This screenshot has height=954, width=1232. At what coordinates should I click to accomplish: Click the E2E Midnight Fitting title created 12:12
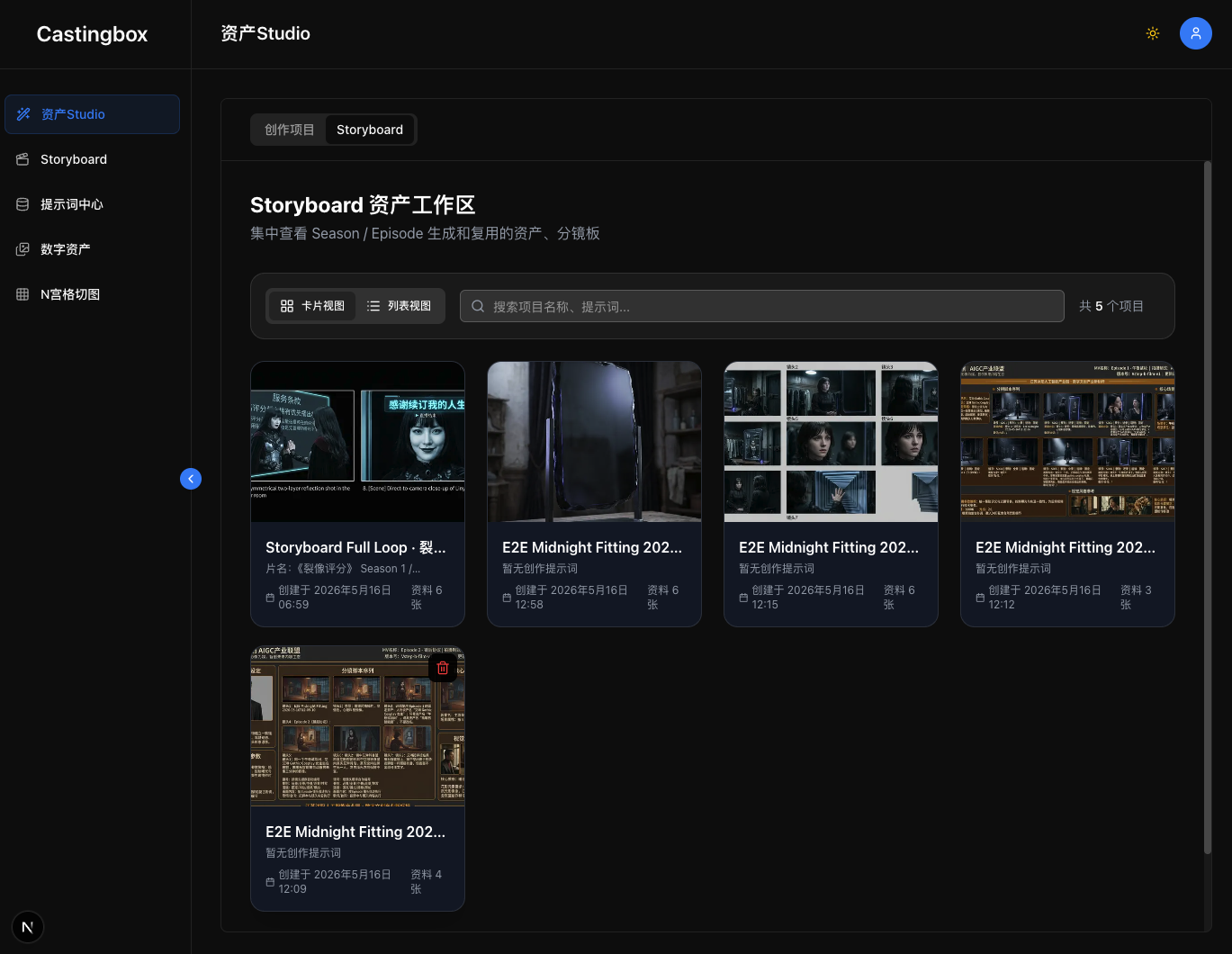[x=1066, y=547]
